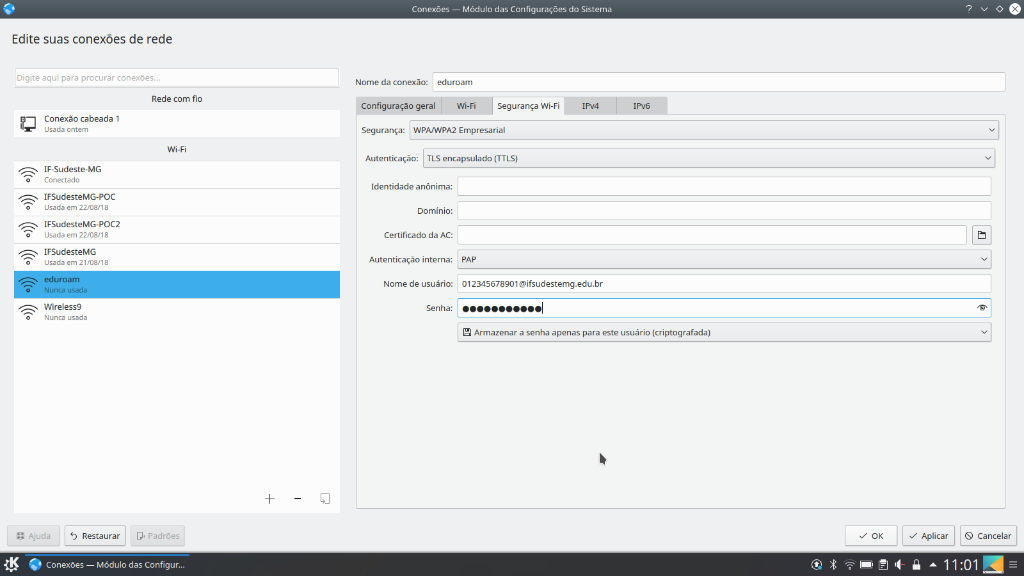
Task: Open the Autenticação interna PAP dropdown
Action: (x=724, y=260)
